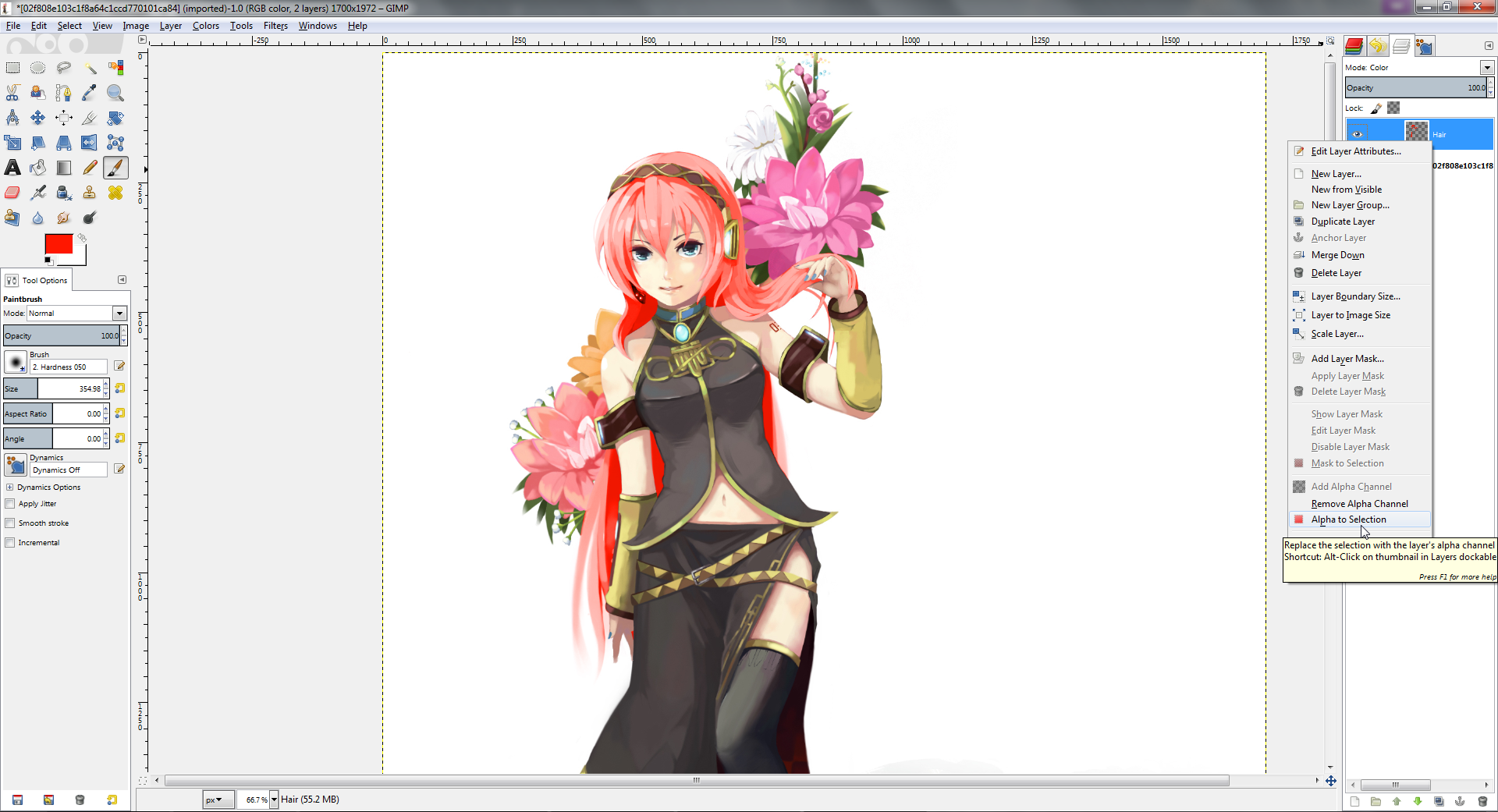This screenshot has height=812, width=1498.
Task: Click the red foreground color swatch
Action: pyautogui.click(x=59, y=244)
